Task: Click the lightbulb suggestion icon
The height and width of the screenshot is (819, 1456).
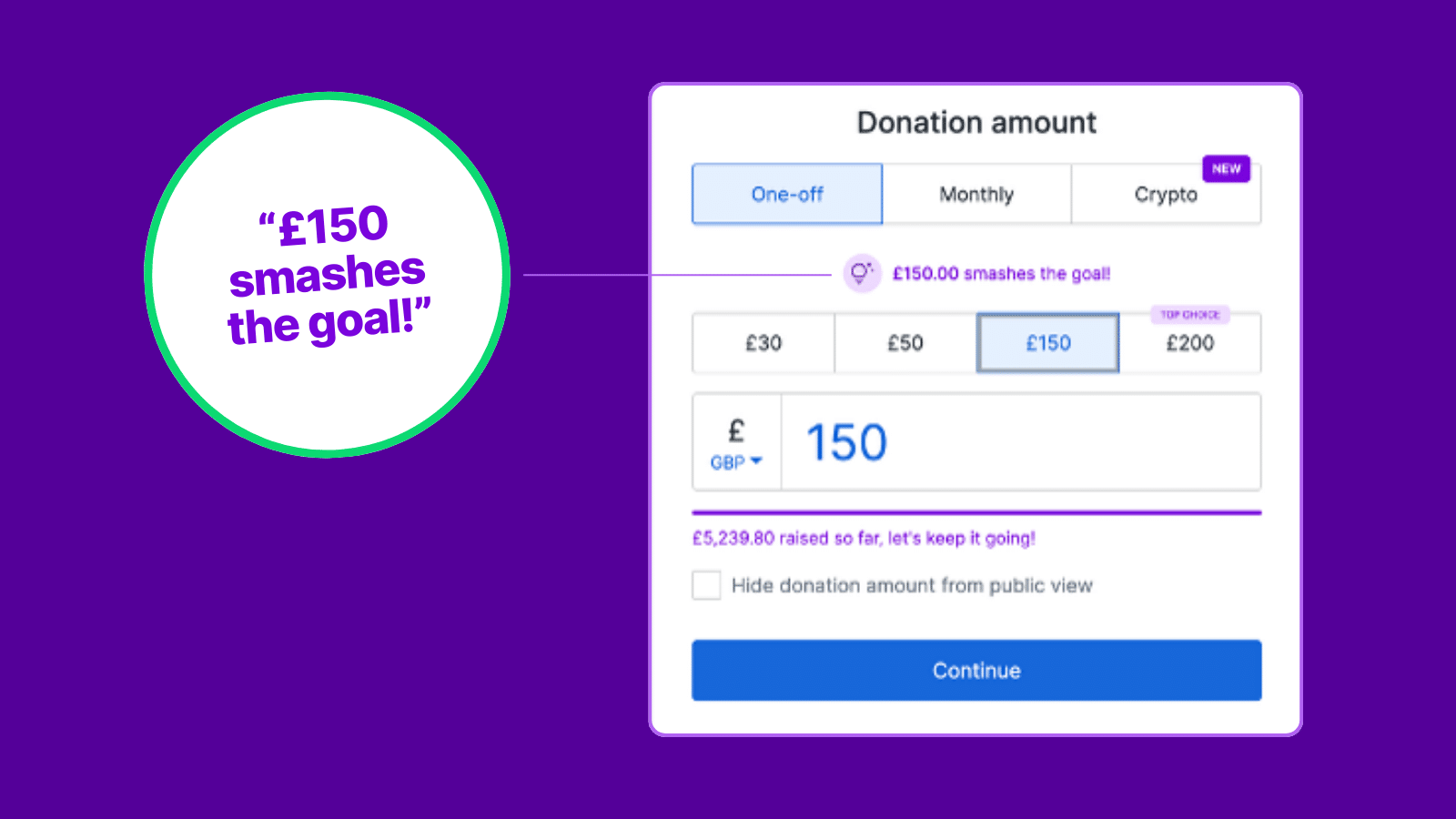Action: click(x=861, y=272)
